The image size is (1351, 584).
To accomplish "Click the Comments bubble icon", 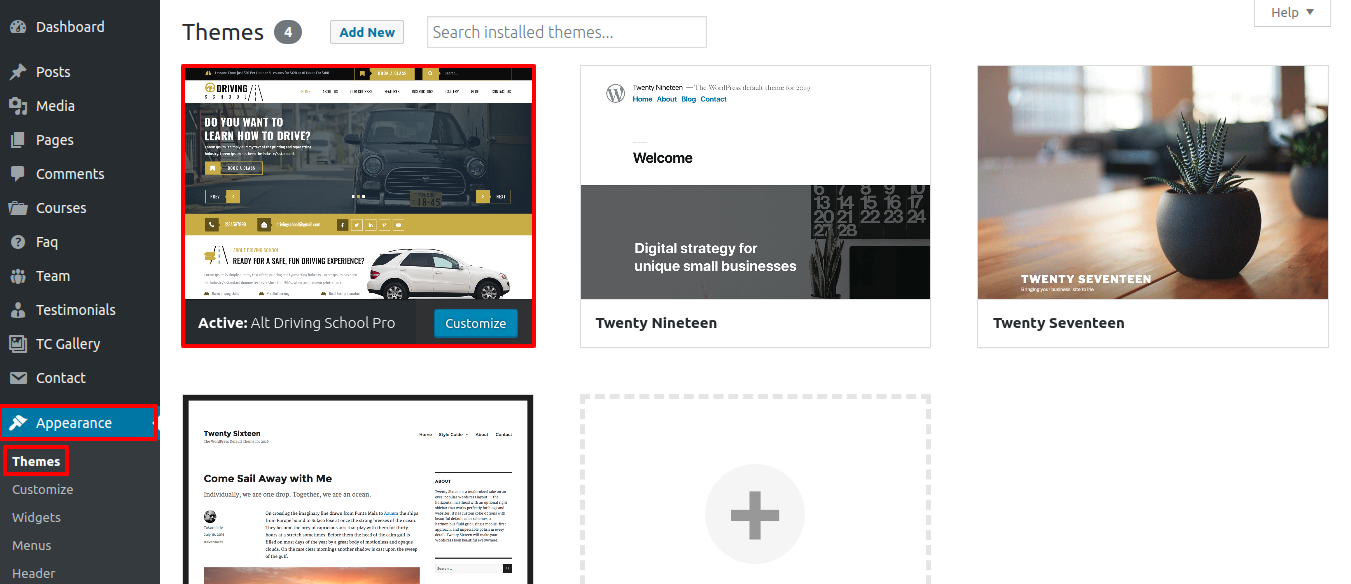I will (18, 174).
